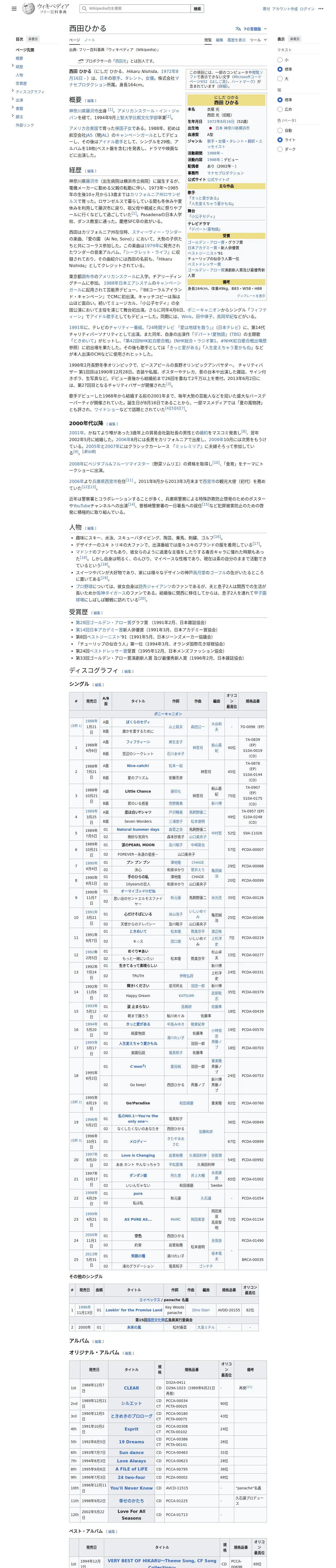Open the three-dot personal tools menu
The height and width of the screenshot is (1568, 336).
tap(321, 9)
